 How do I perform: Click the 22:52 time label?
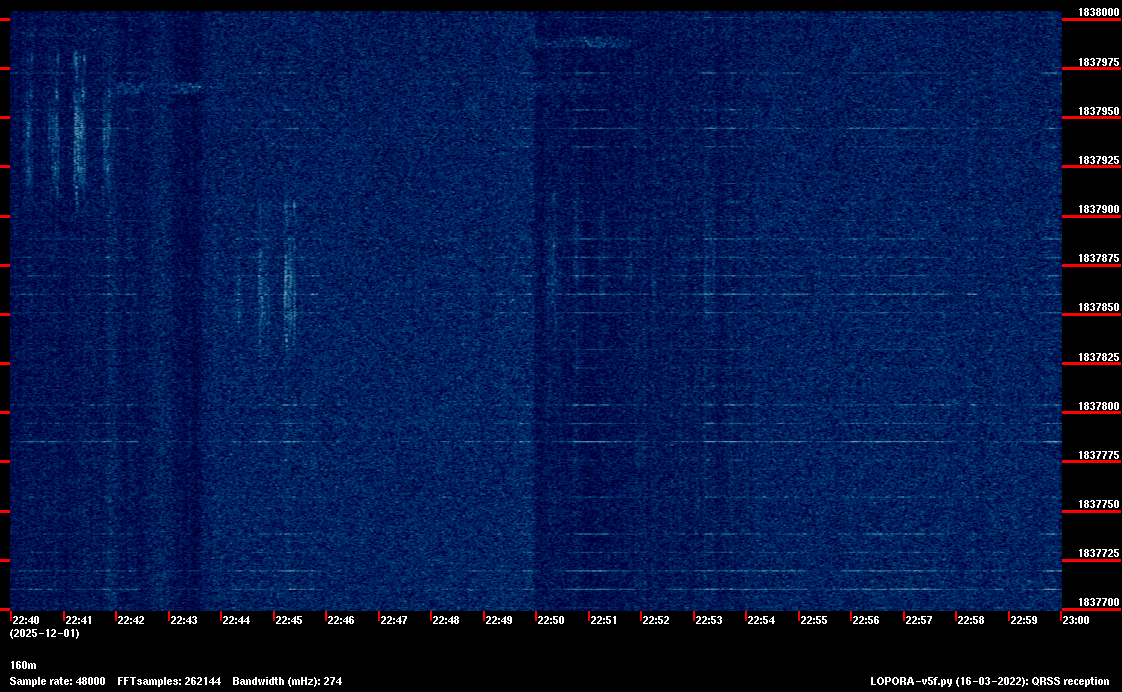[x=655, y=620]
